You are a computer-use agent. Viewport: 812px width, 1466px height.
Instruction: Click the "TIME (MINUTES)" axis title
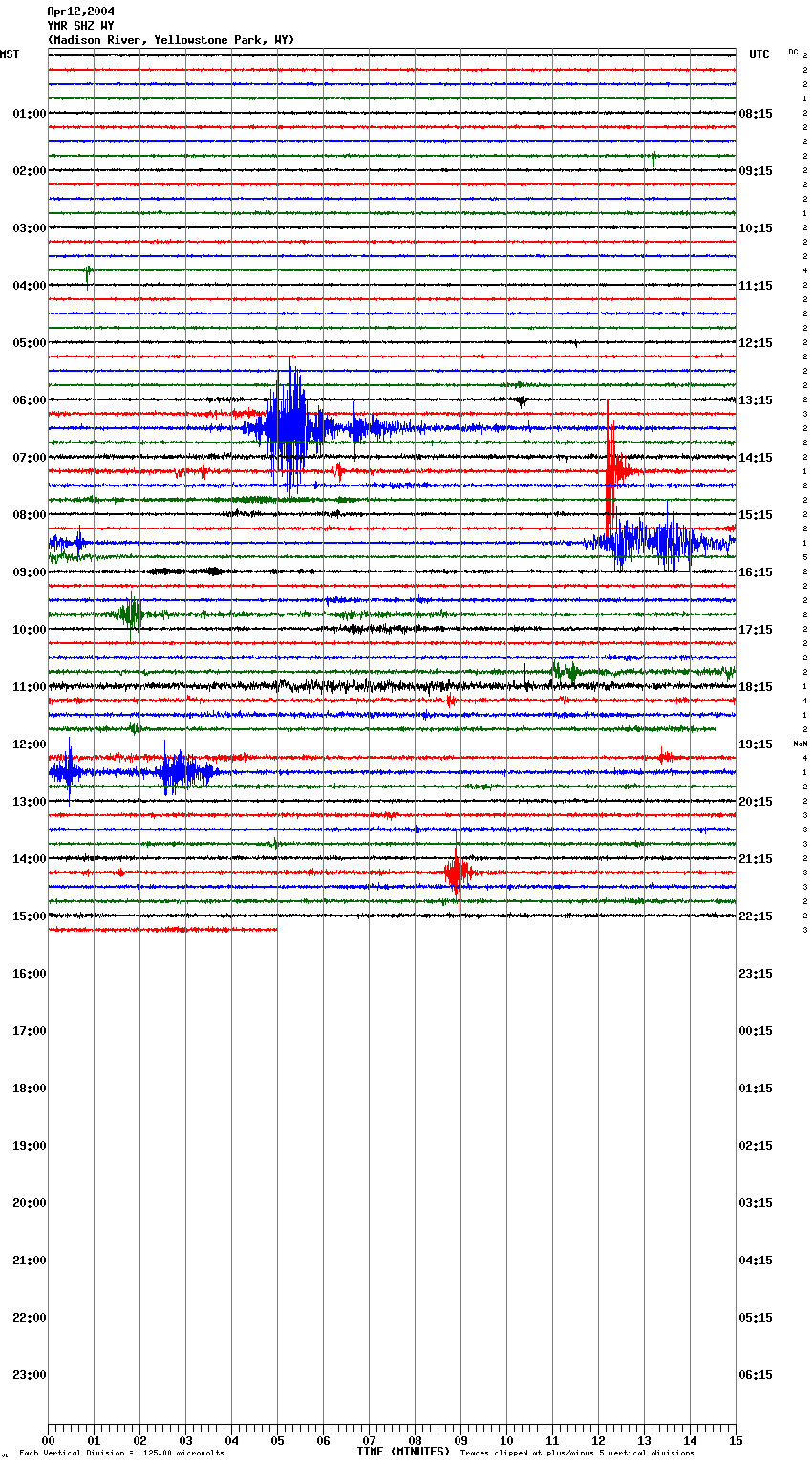click(x=403, y=1452)
